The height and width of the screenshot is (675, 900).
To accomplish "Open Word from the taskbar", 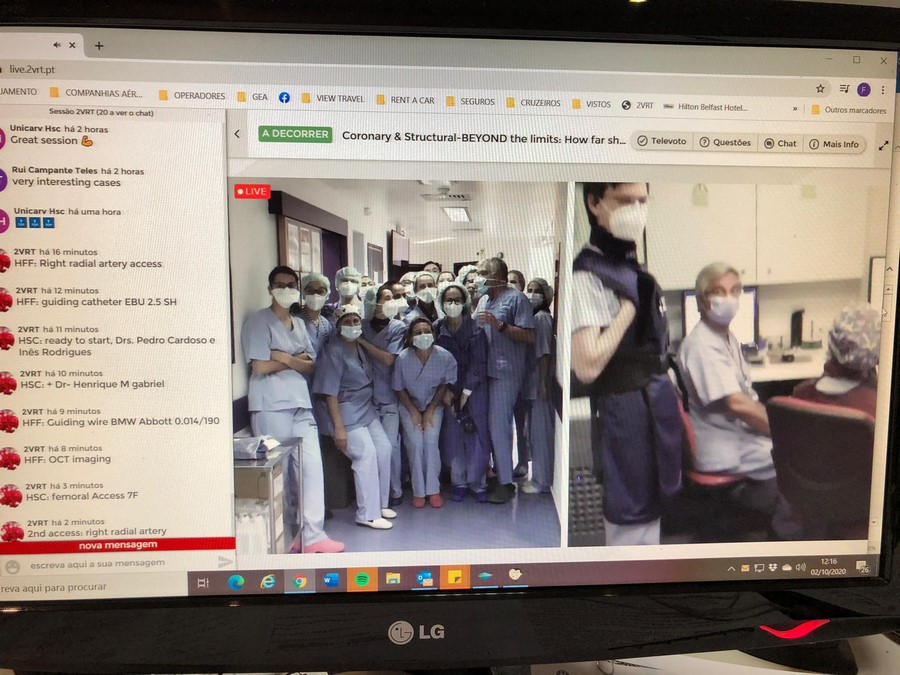I will [331, 580].
